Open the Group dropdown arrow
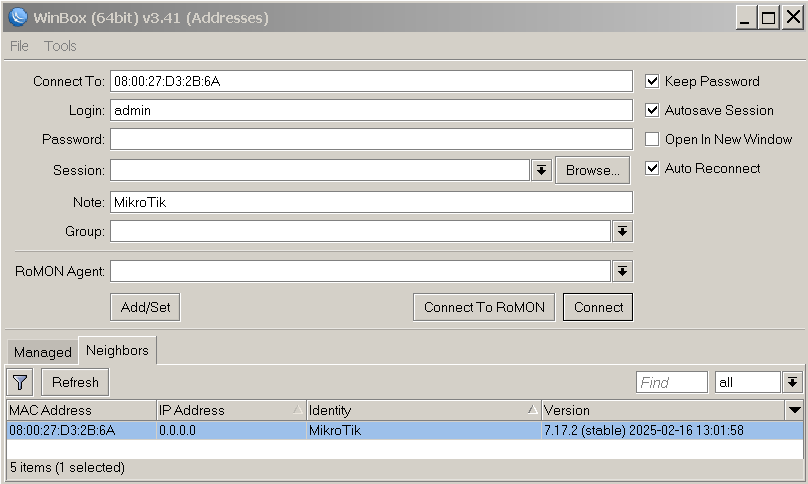Viewport: 808px width, 484px height. (x=622, y=231)
